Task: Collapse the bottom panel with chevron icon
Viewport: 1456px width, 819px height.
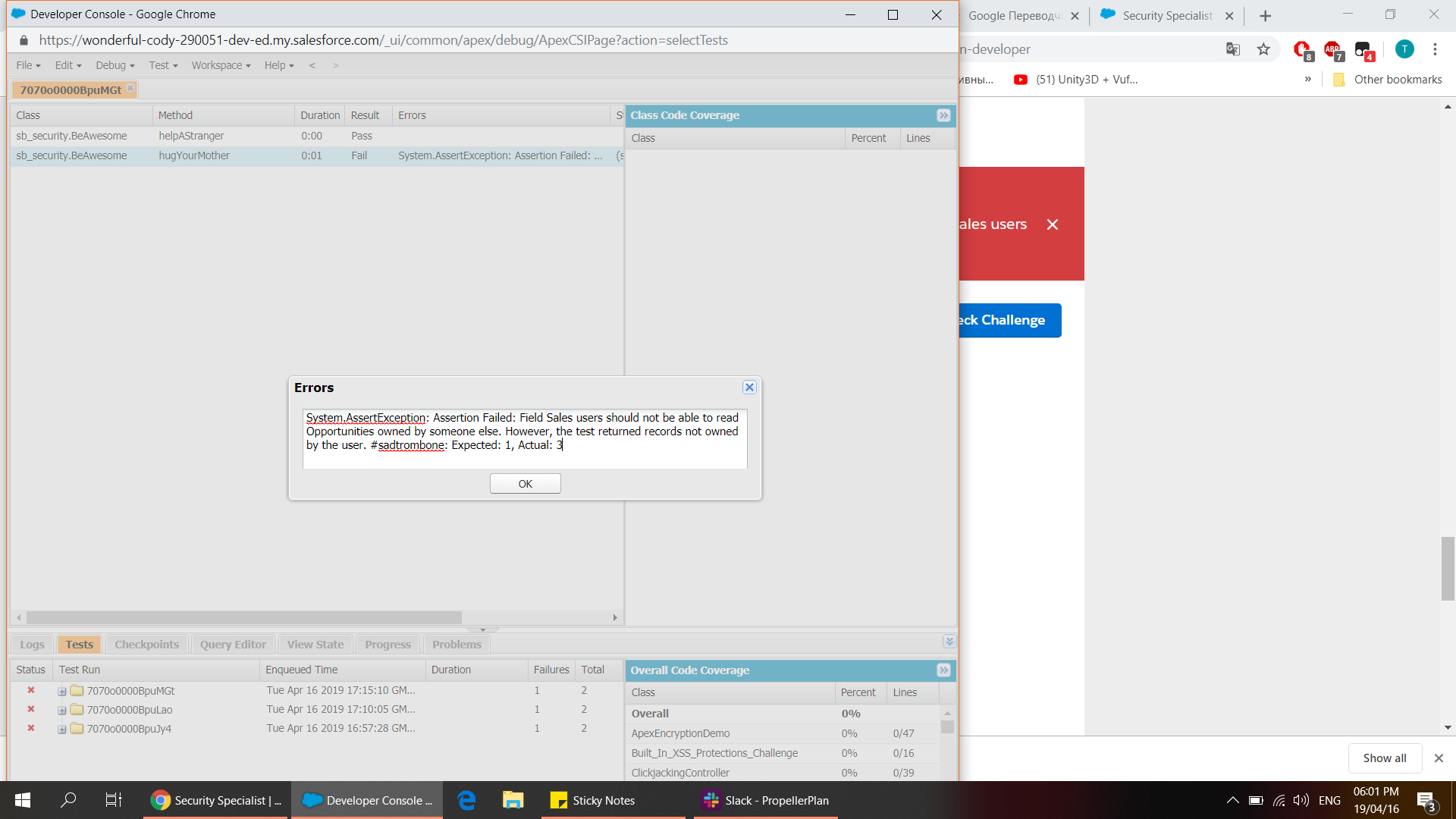Action: click(949, 642)
